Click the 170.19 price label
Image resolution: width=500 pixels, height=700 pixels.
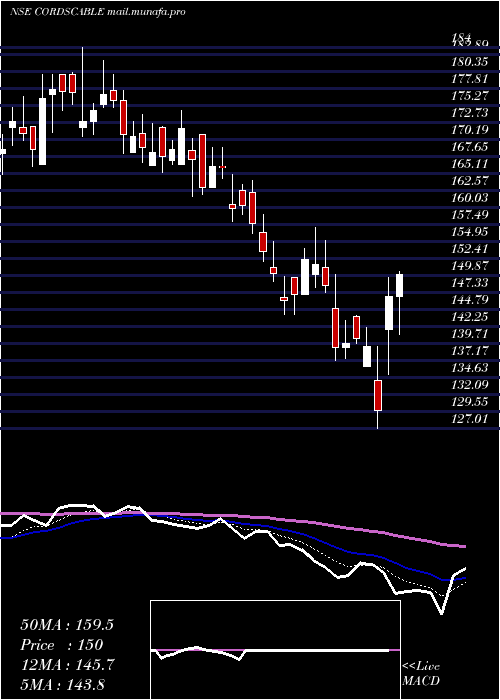[x=470, y=130]
